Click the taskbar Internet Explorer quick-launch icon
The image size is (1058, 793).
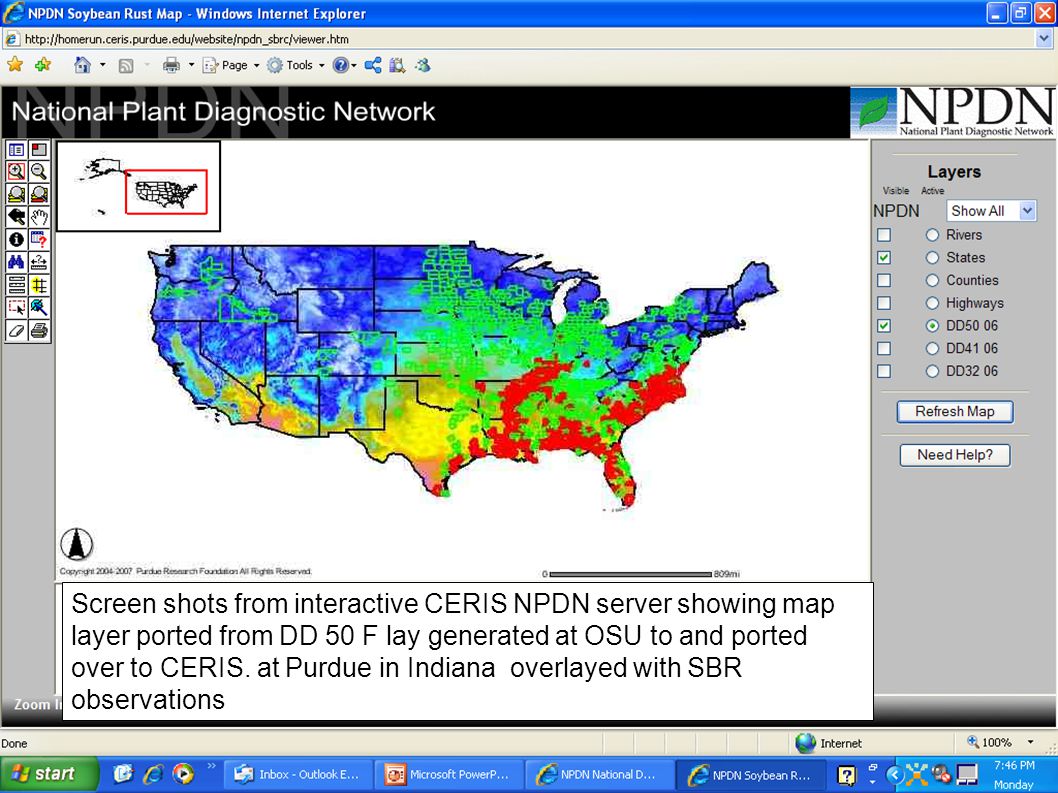(152, 773)
